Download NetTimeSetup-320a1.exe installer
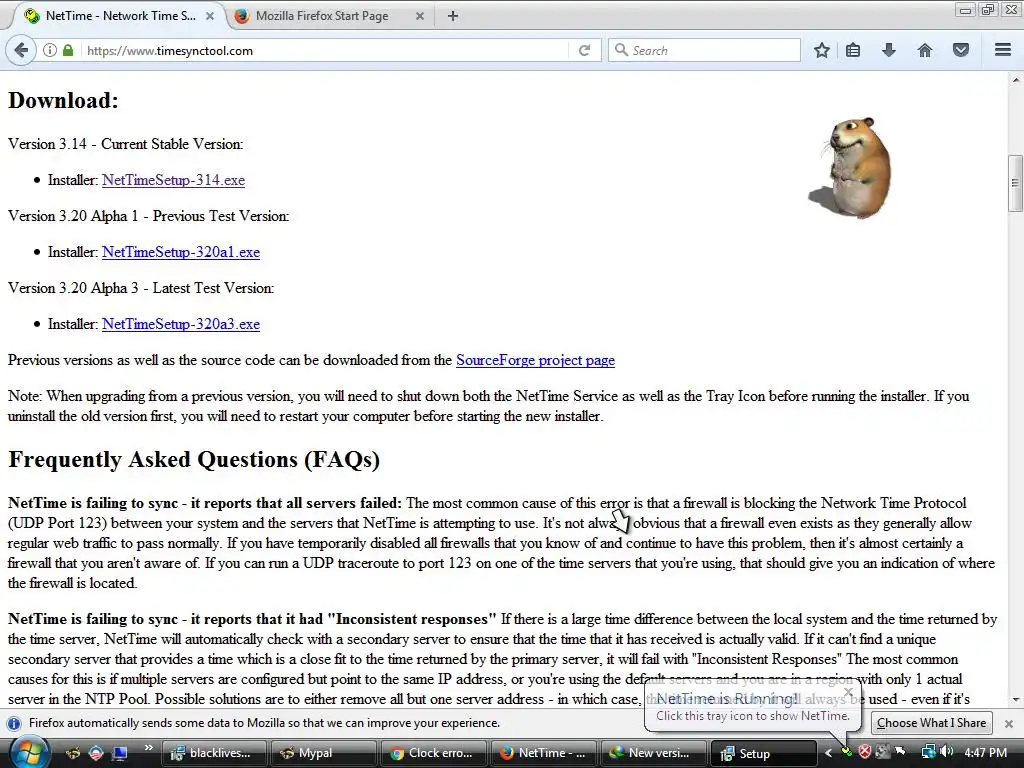This screenshot has width=1024, height=768. [181, 252]
